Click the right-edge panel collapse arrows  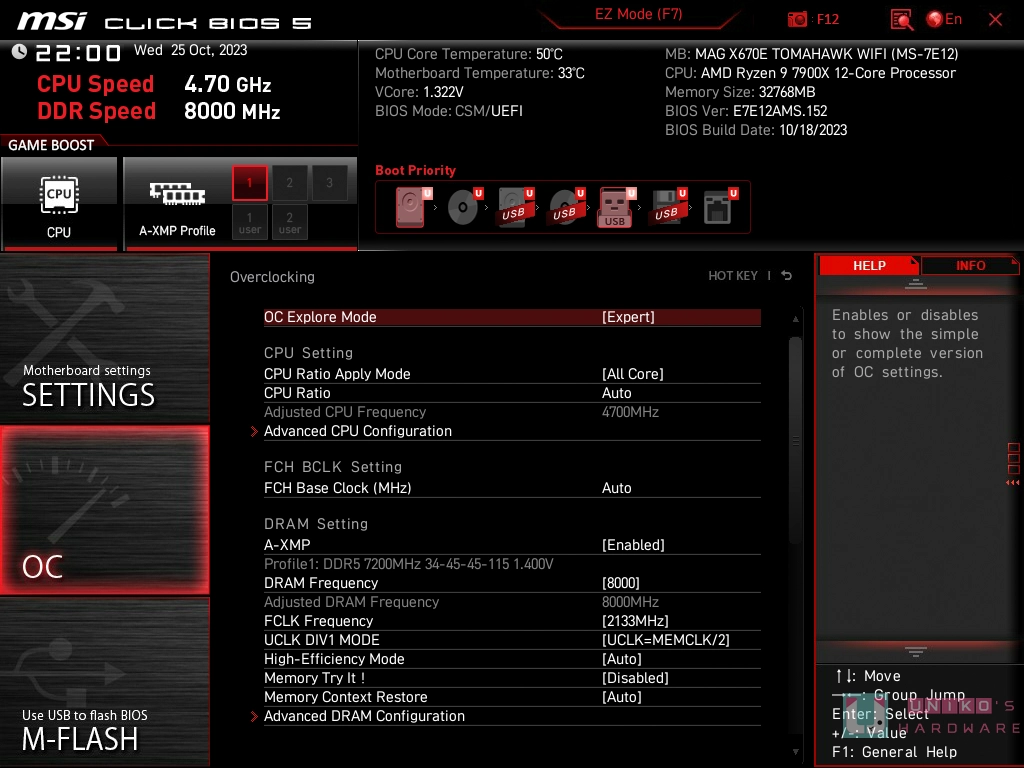click(1013, 483)
